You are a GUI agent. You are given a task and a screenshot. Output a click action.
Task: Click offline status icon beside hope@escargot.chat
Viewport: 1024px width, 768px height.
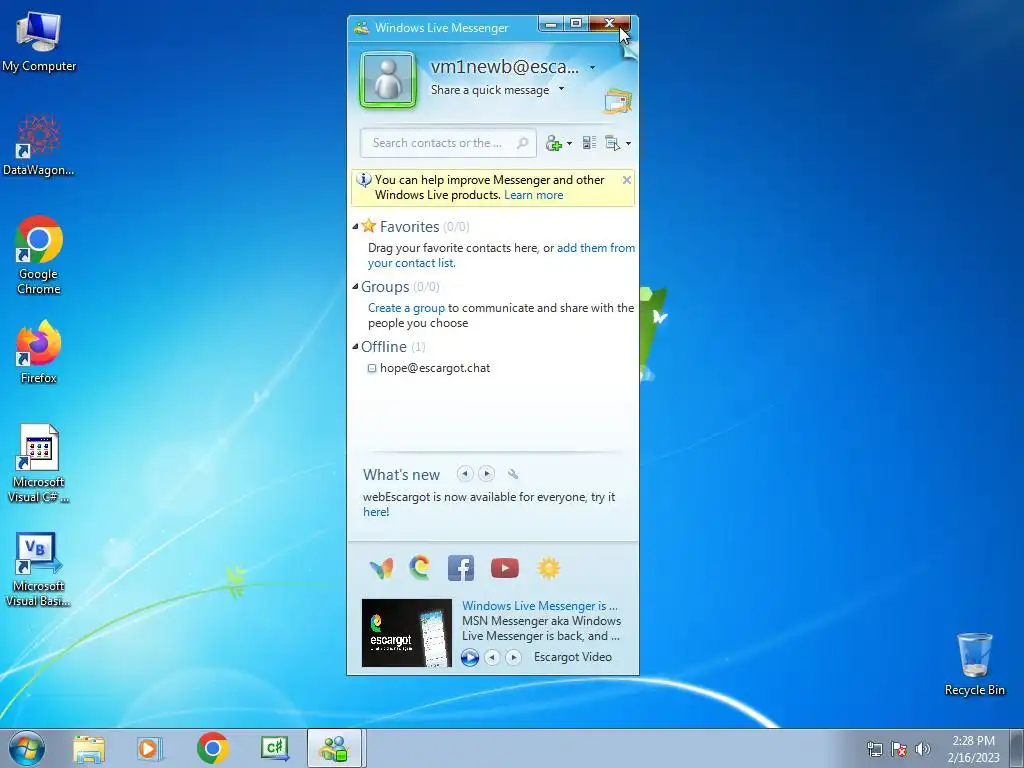372,368
